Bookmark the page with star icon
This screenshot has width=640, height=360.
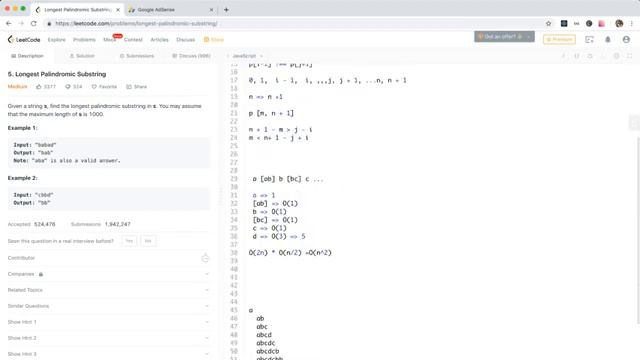pyautogui.click(x=549, y=24)
